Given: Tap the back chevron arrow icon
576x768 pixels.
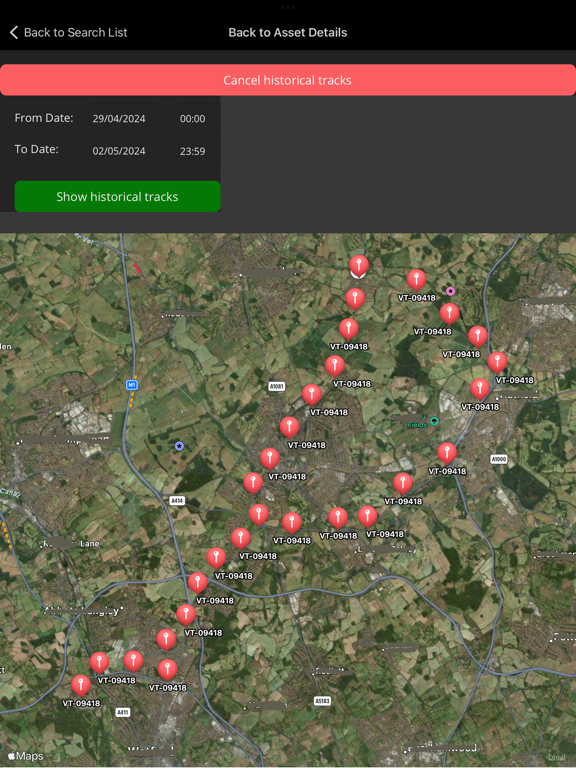Looking at the screenshot, I should coord(14,33).
